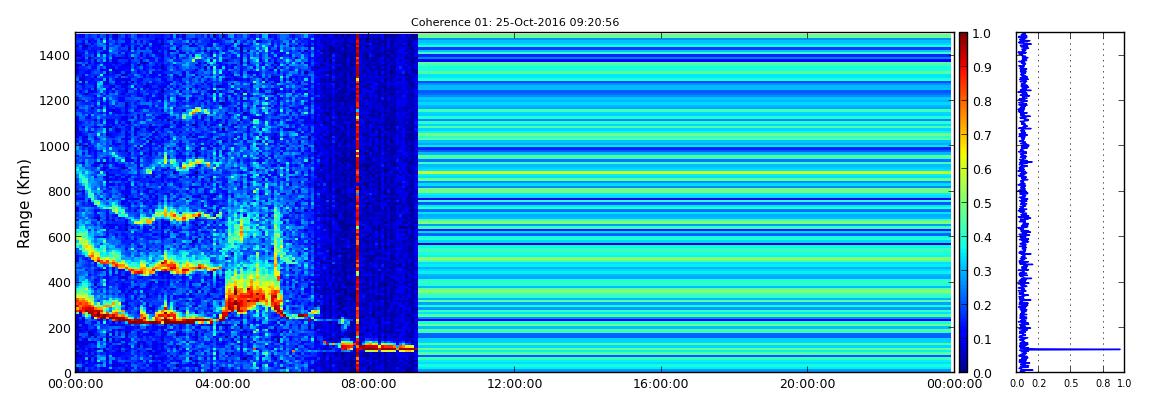
Task: Click the profile plot tick label '0.5'
Action: click(1071, 384)
